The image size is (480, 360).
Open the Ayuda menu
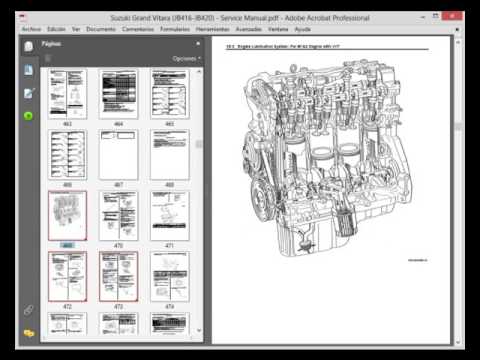pyautogui.click(x=303, y=29)
